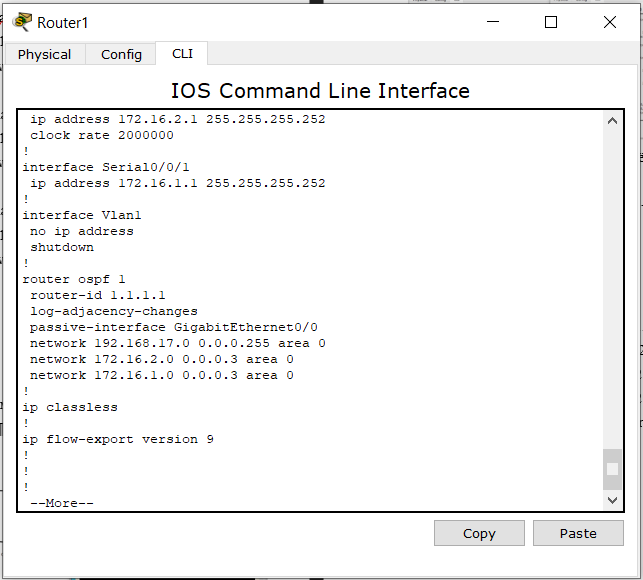Select the CLI tab
Image resolution: width=643 pixels, height=580 pixels.
[x=182, y=54]
